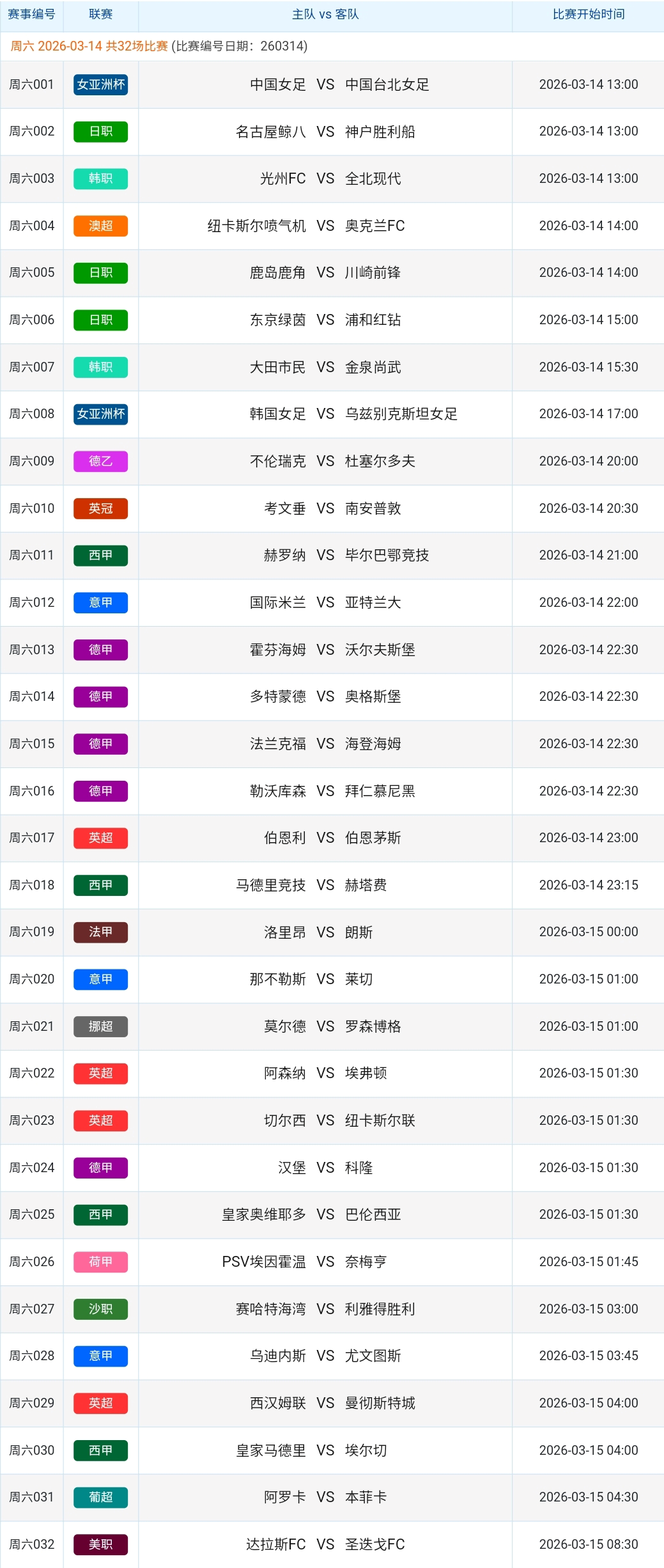Click match number 周六022

click(x=31, y=1073)
